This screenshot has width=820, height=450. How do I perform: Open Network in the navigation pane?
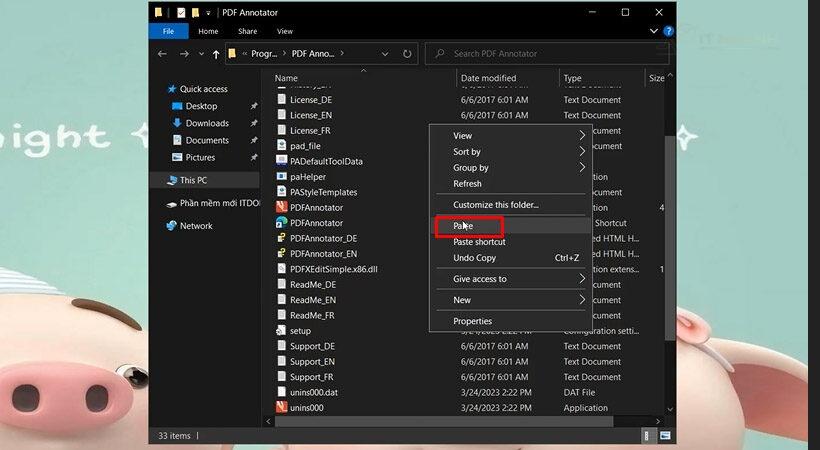[195, 226]
